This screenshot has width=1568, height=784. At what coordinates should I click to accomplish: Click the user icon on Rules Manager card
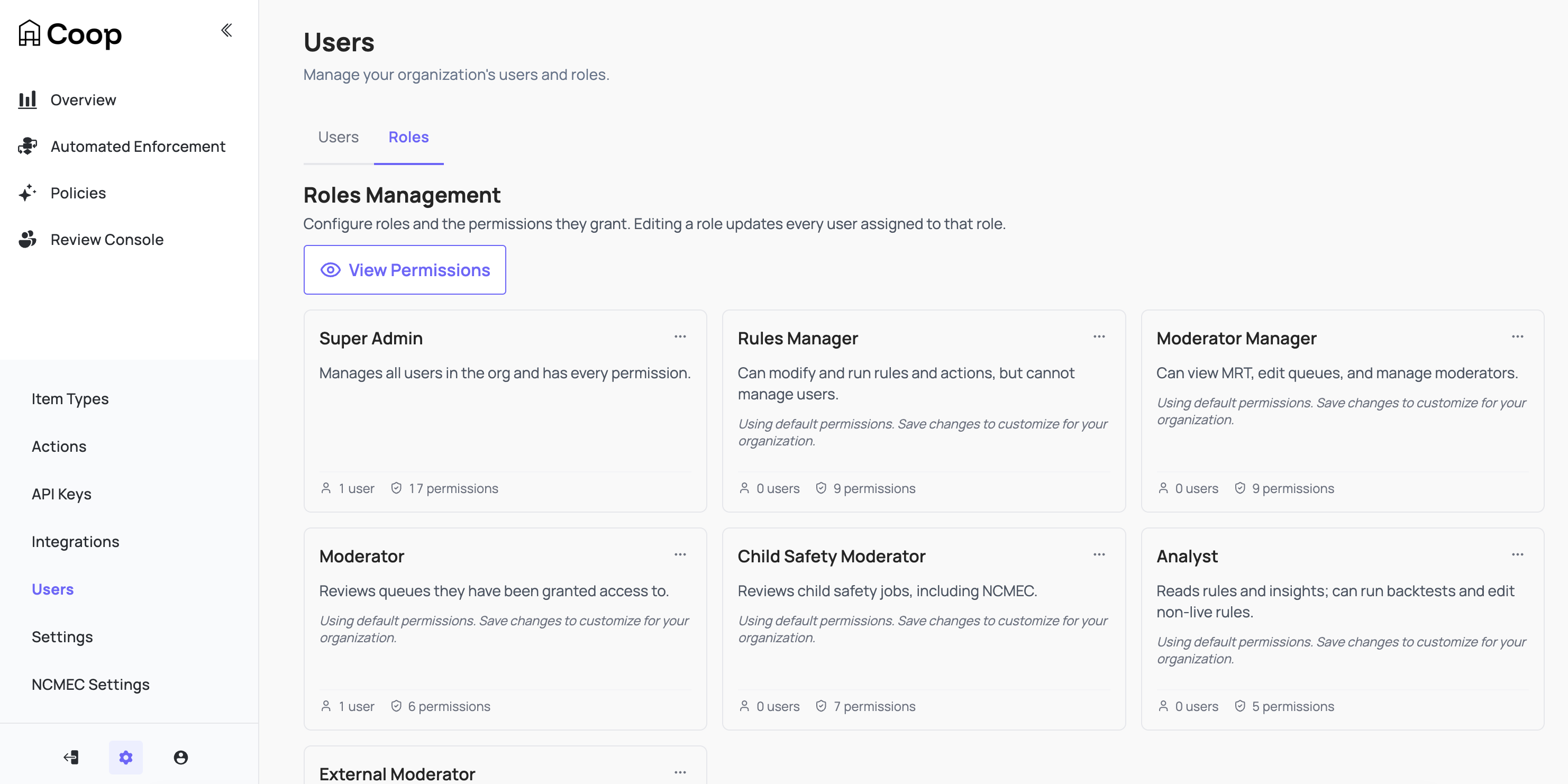click(x=744, y=488)
